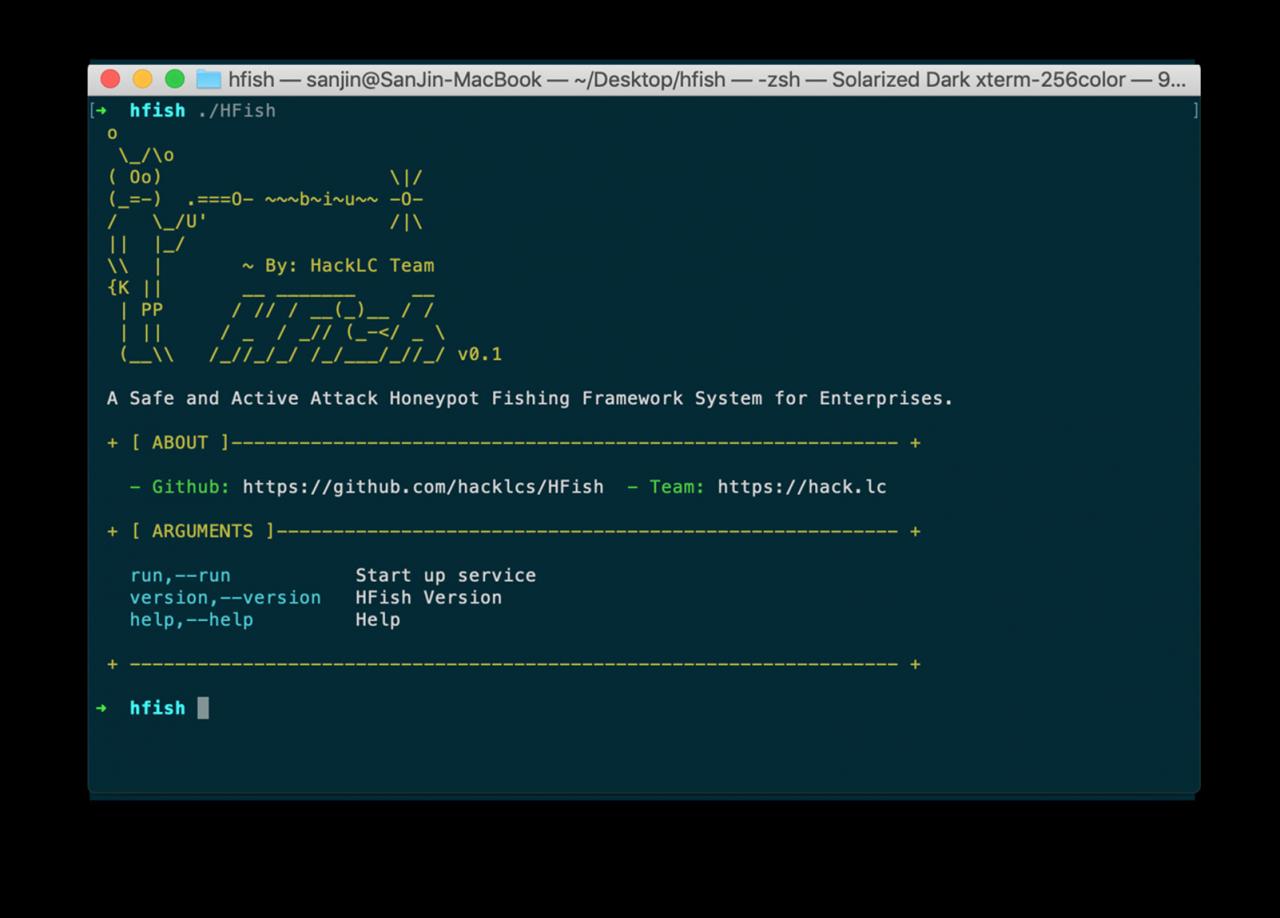
Task: Click the blue folder icon in title bar
Action: (x=208, y=80)
